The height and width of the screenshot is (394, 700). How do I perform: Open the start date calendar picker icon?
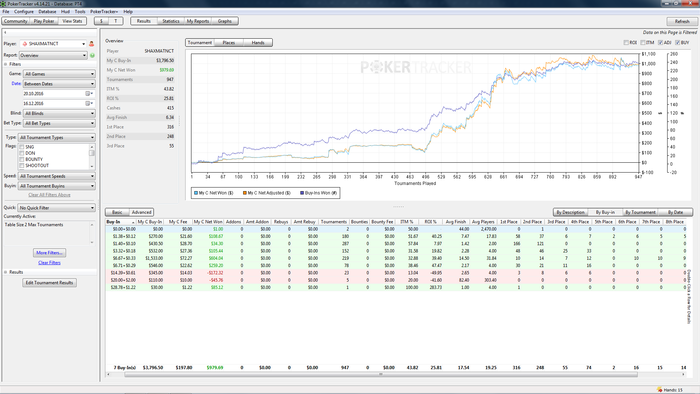click(x=88, y=94)
